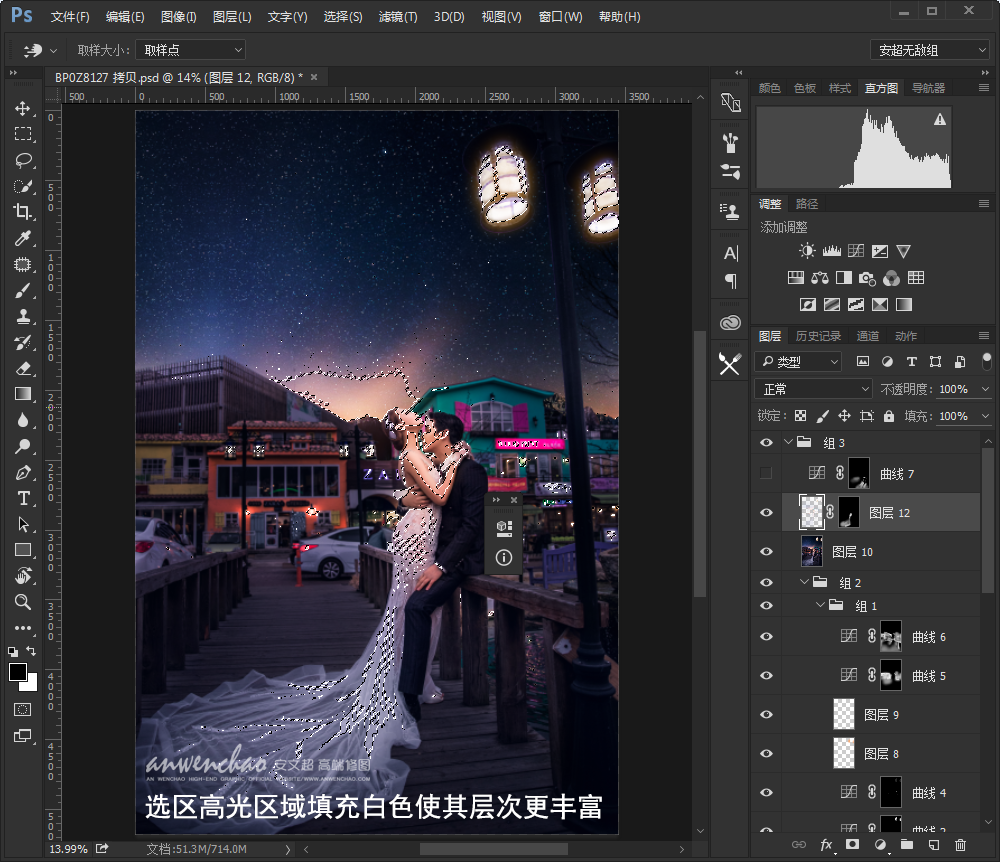The width and height of the screenshot is (1000, 862).
Task: Open the 不透明度 opacity dropdown arrow
Action: pos(986,389)
